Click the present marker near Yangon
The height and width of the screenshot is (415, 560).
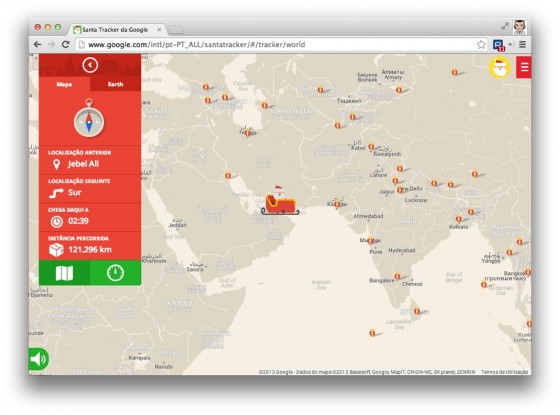tap(510, 252)
